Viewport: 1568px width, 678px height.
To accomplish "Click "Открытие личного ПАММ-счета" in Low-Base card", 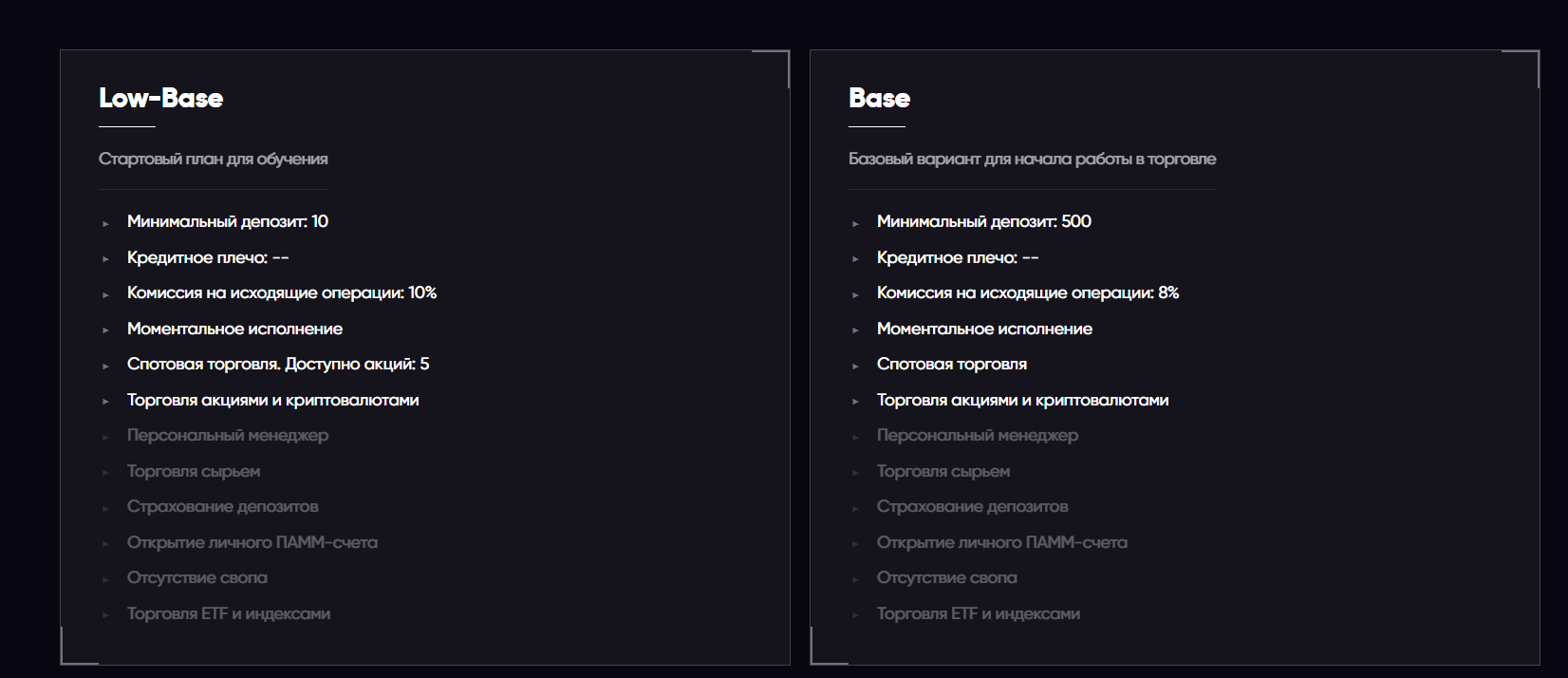I will (x=252, y=543).
